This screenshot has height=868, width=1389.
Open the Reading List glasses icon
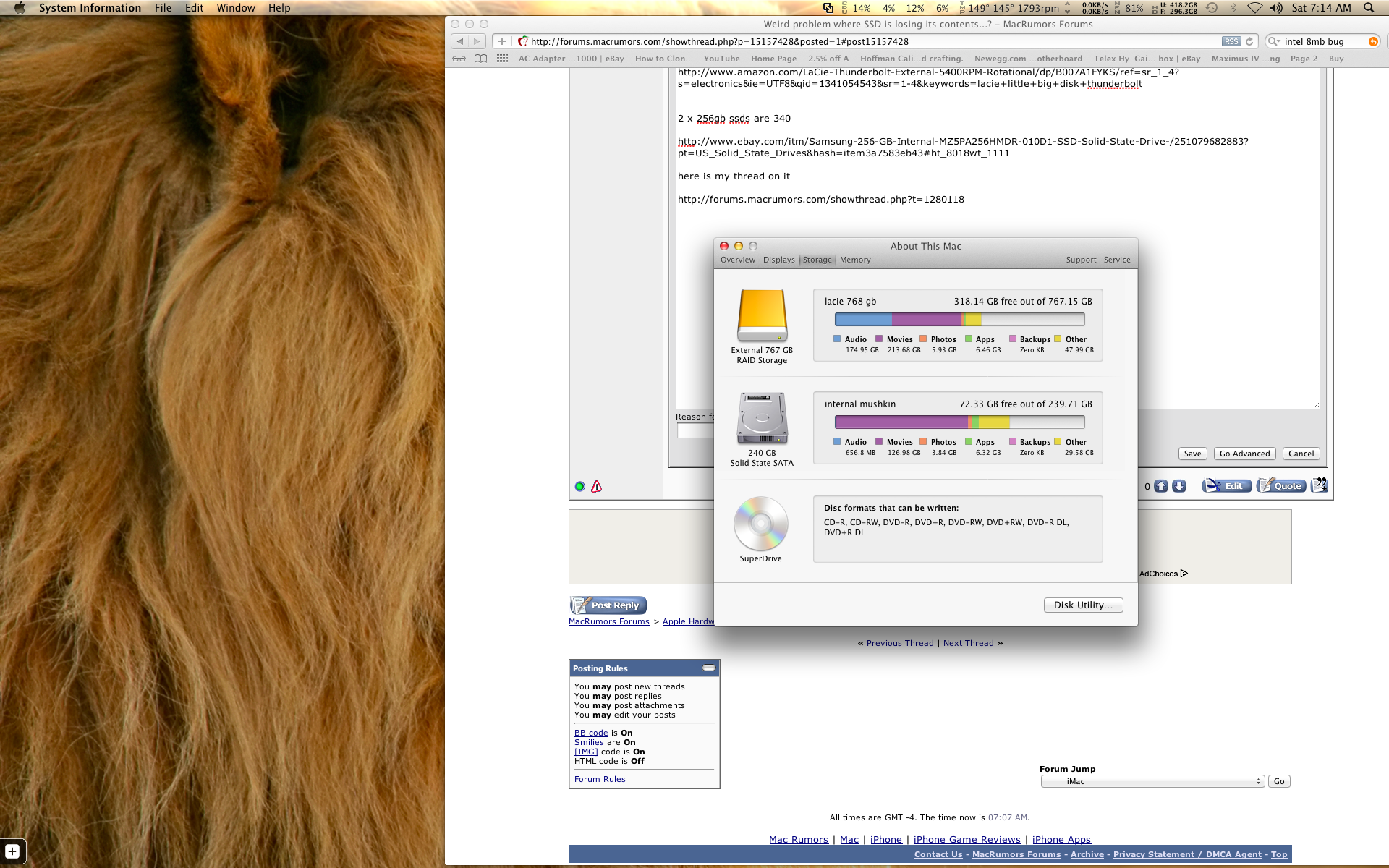459,59
